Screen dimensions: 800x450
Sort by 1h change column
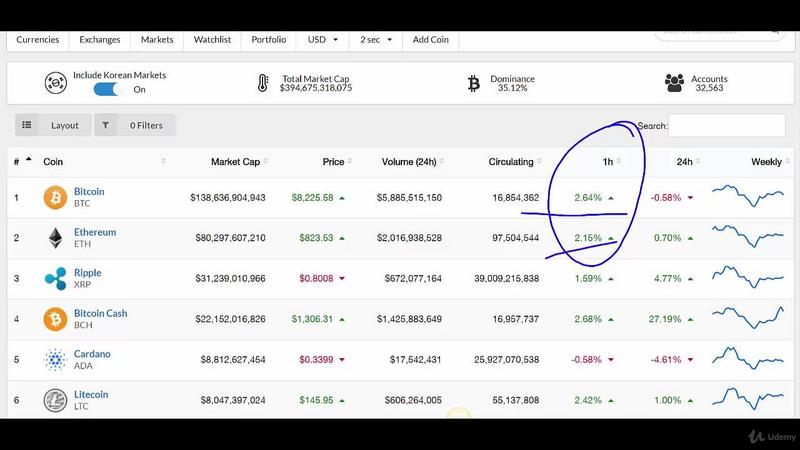click(612, 161)
